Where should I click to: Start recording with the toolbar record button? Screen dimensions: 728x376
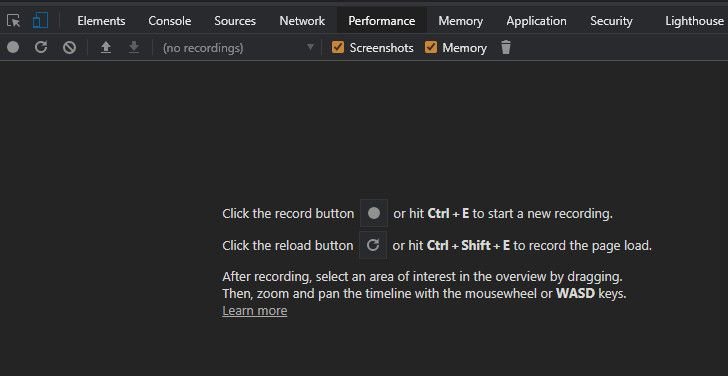(x=13, y=47)
